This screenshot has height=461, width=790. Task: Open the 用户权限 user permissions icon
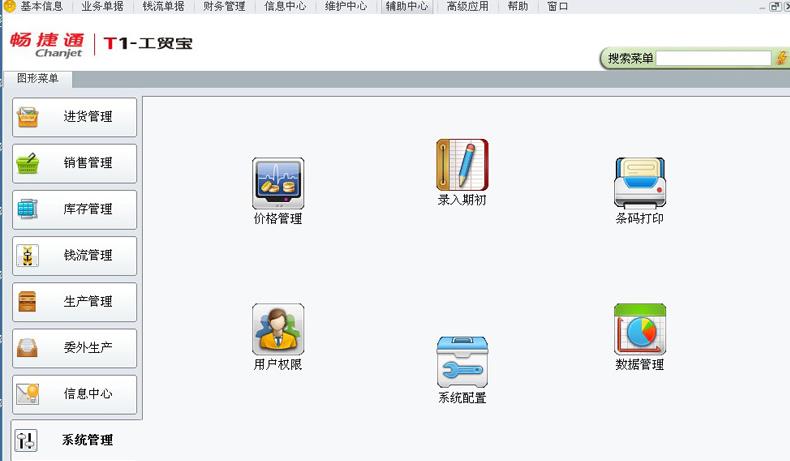click(x=277, y=330)
